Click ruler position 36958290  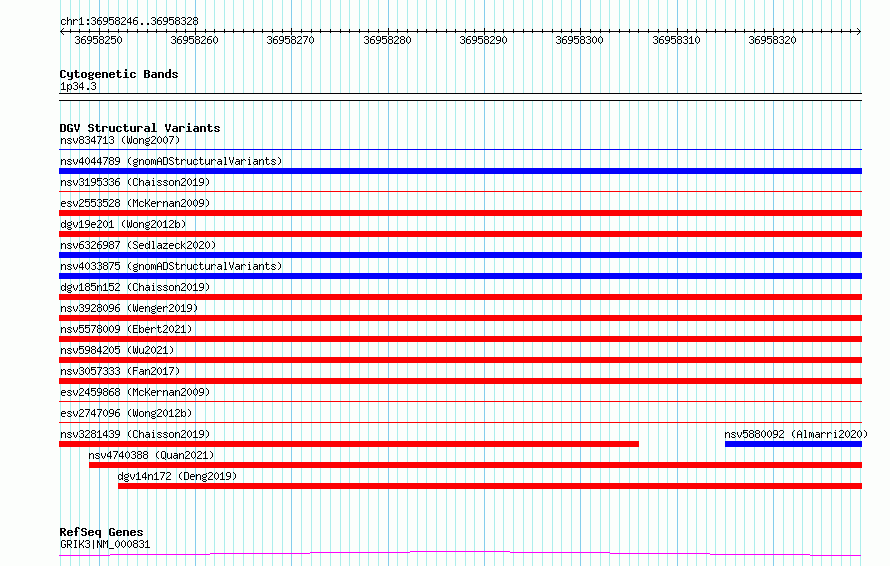point(483,40)
